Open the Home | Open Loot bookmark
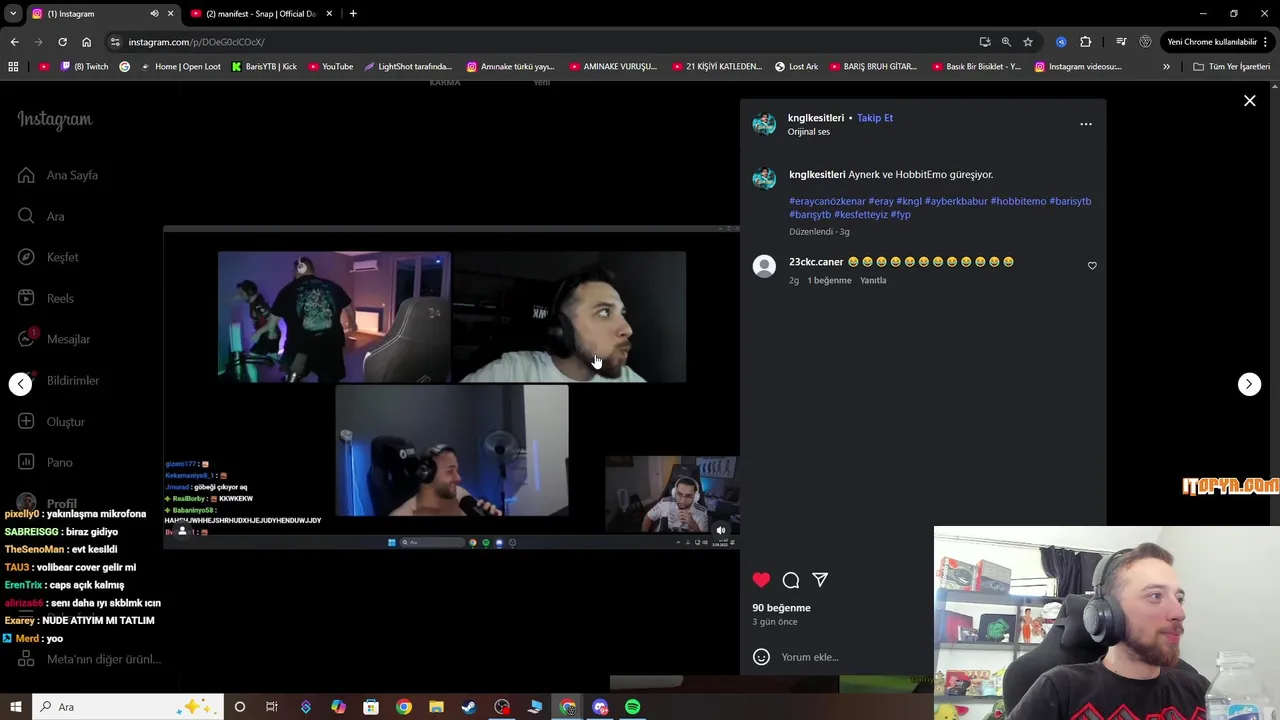 180,67
